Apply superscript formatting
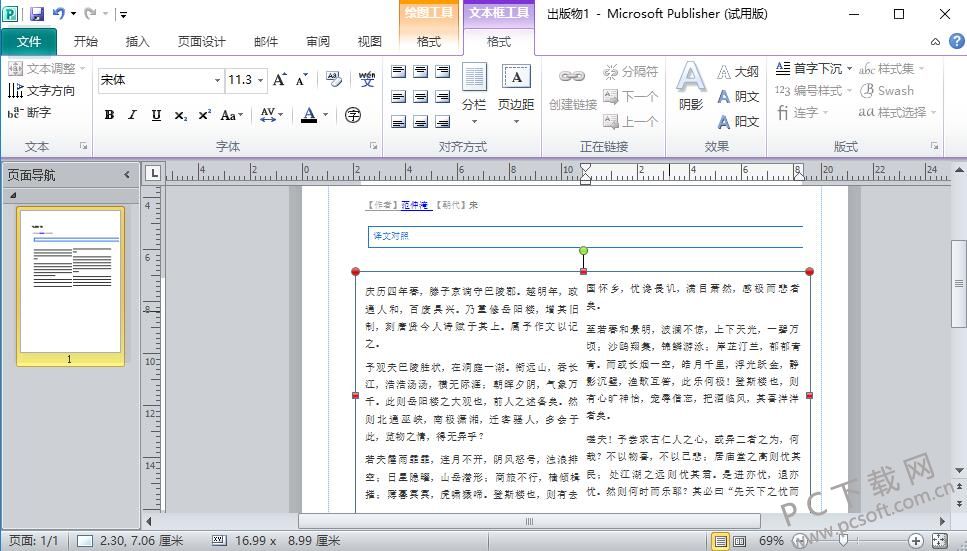The height and width of the screenshot is (551, 967). click(x=204, y=115)
